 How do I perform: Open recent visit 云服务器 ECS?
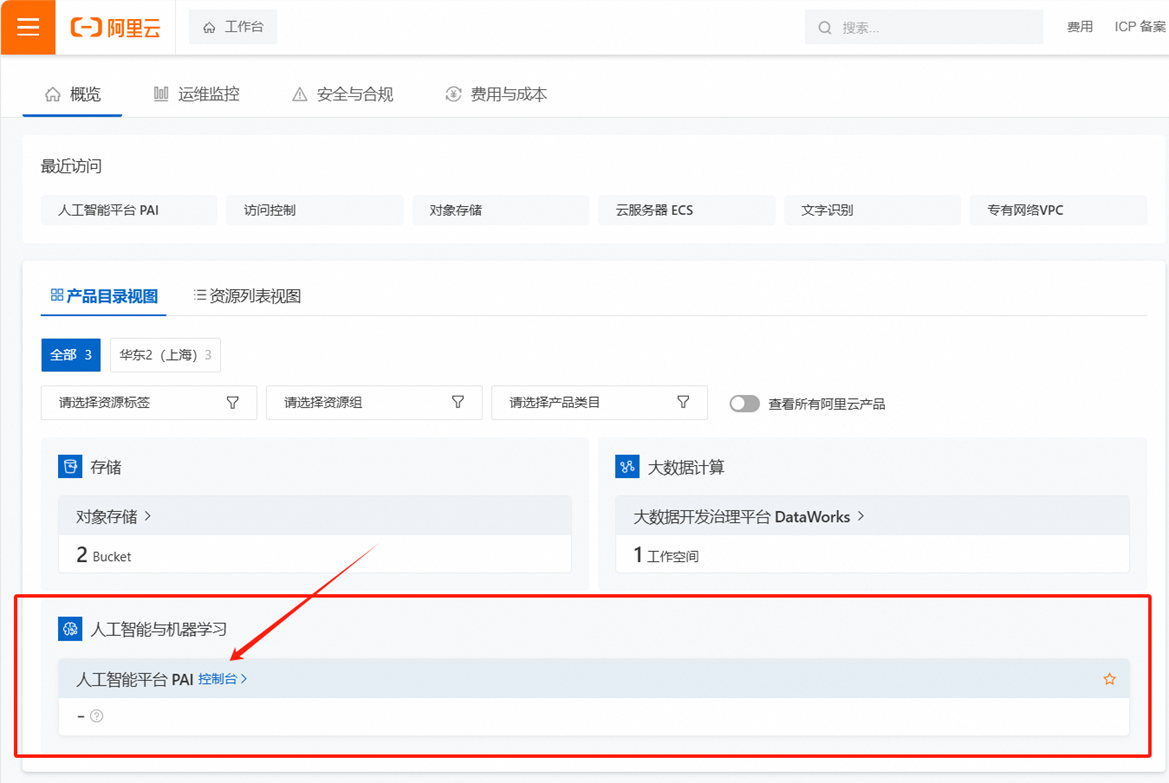tap(687, 210)
